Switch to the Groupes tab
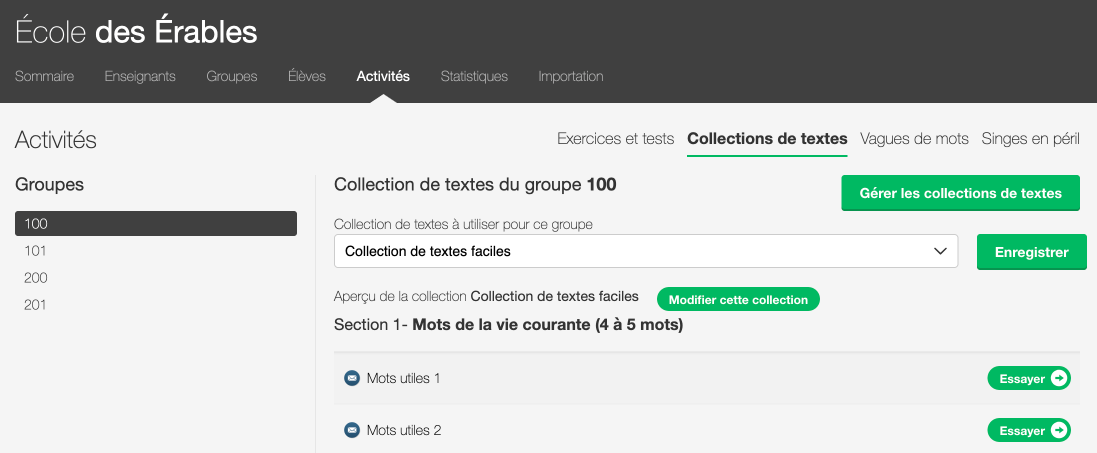Viewport: 1097px width, 453px height. coord(232,76)
